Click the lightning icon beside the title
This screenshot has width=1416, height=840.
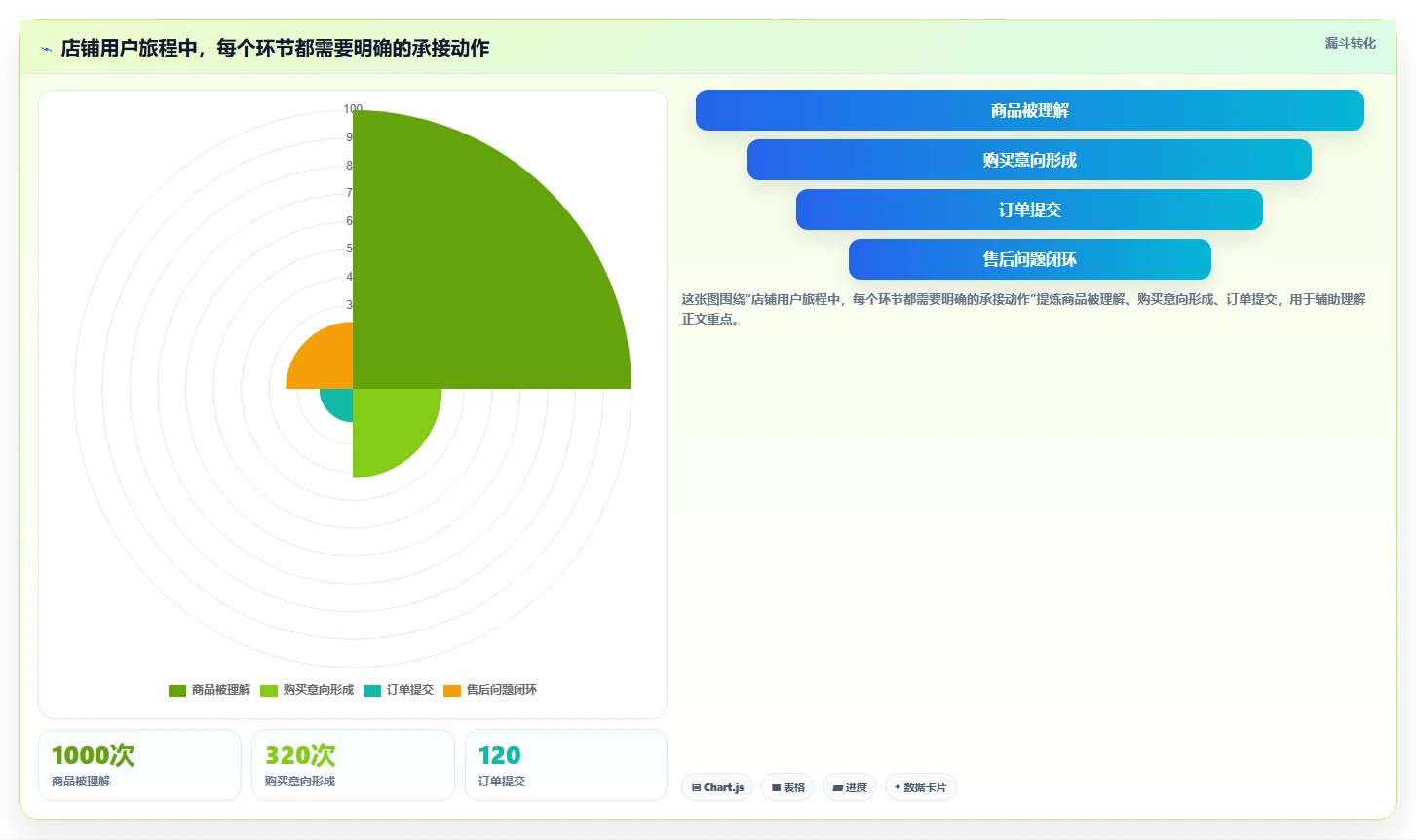46,49
